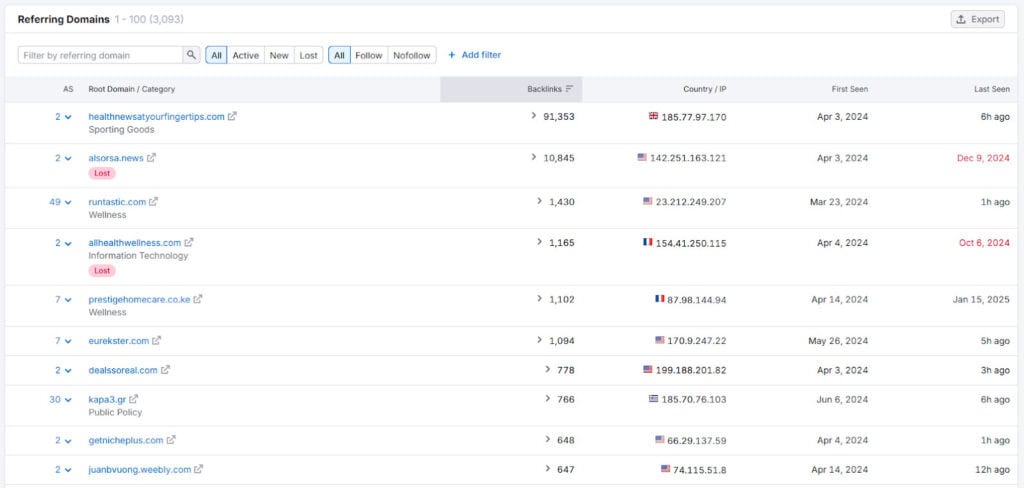Viewport: 1024px width, 488px height.
Task: Open external link icon beside eurekster.com
Action: pos(156,340)
